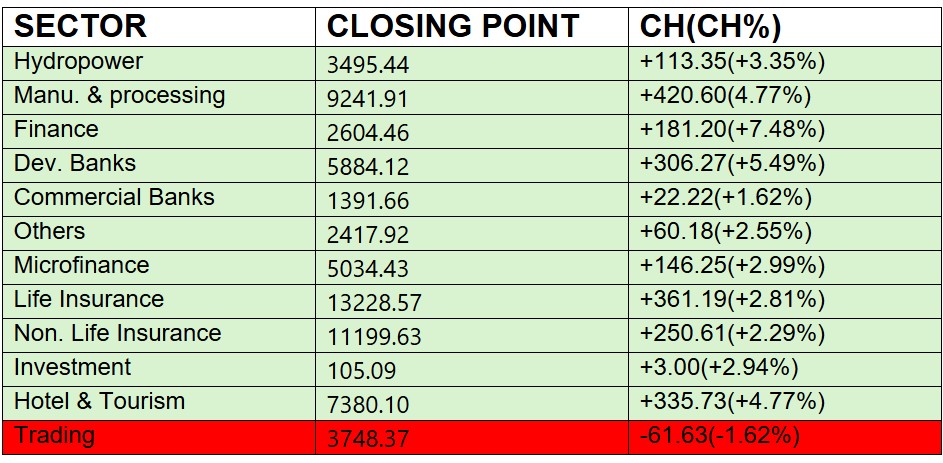Select the Hydropower sector cell
Viewport: 943px width, 463px height.
pos(79,62)
